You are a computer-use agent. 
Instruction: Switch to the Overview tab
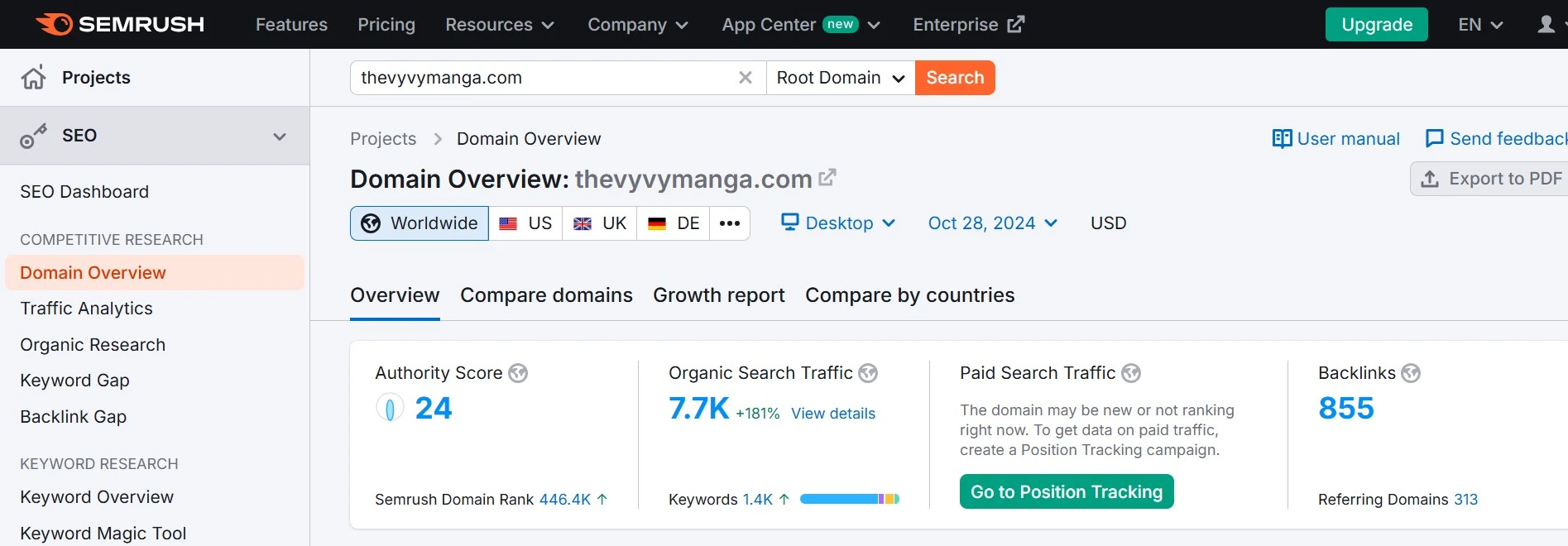[395, 295]
